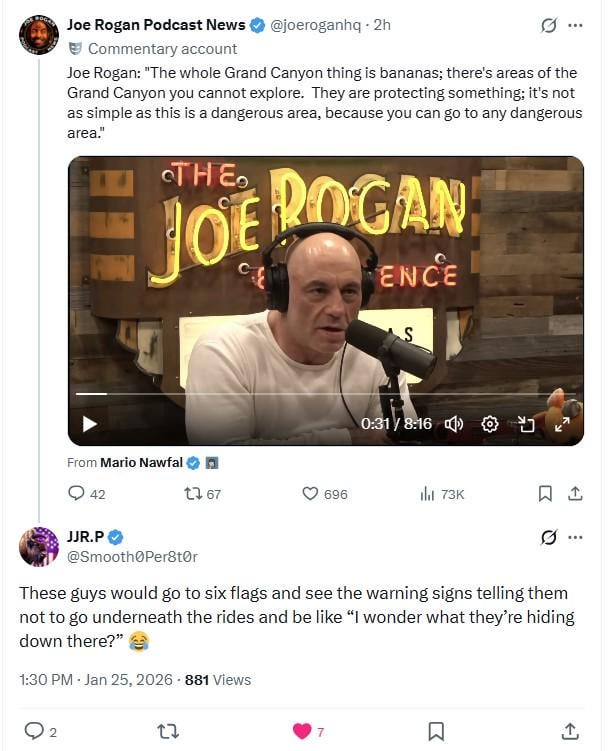This screenshot has width=609, height=751.
Task: Share the JJR.P reply
Action: [570, 731]
